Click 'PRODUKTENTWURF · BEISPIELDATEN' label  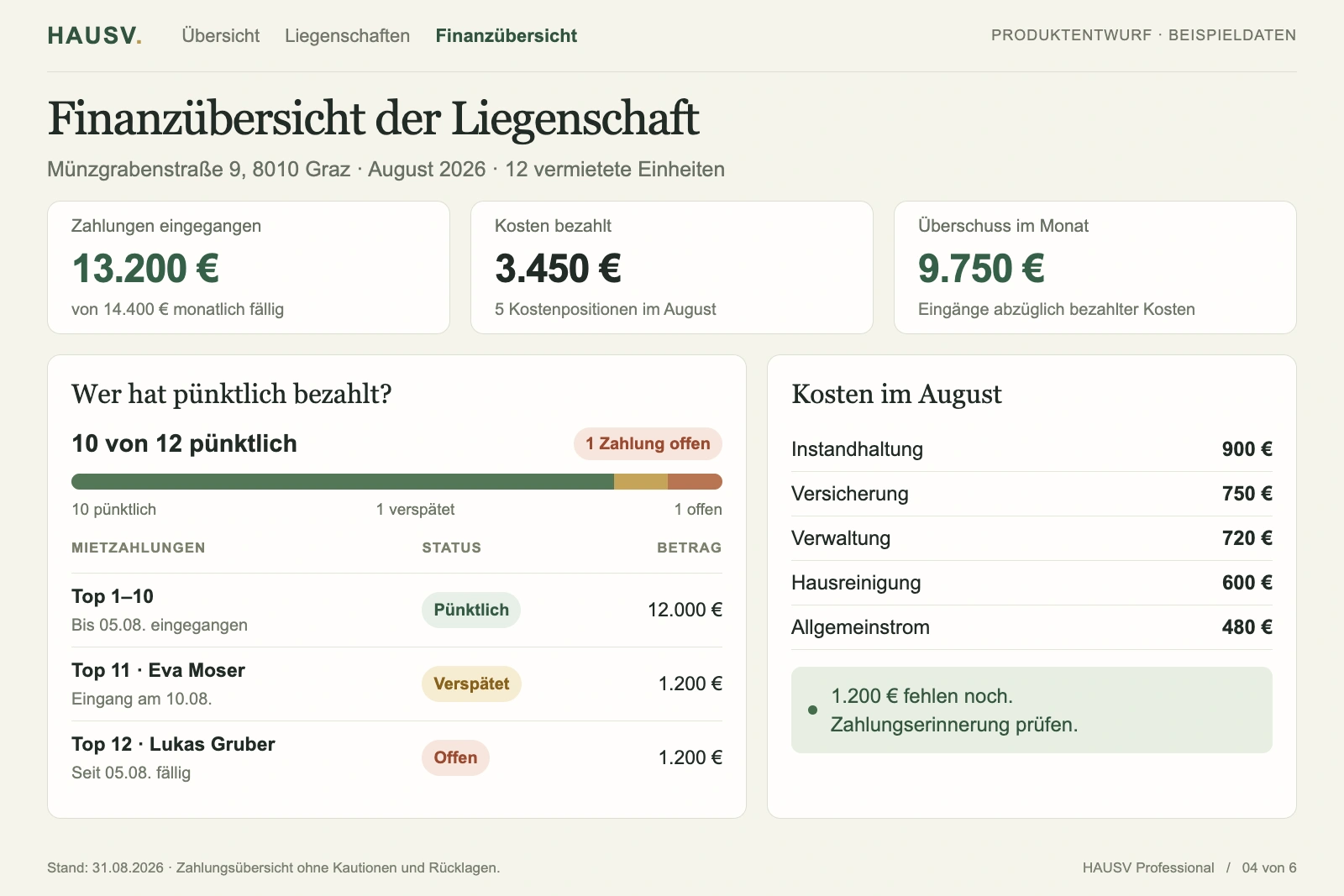pos(1143,35)
